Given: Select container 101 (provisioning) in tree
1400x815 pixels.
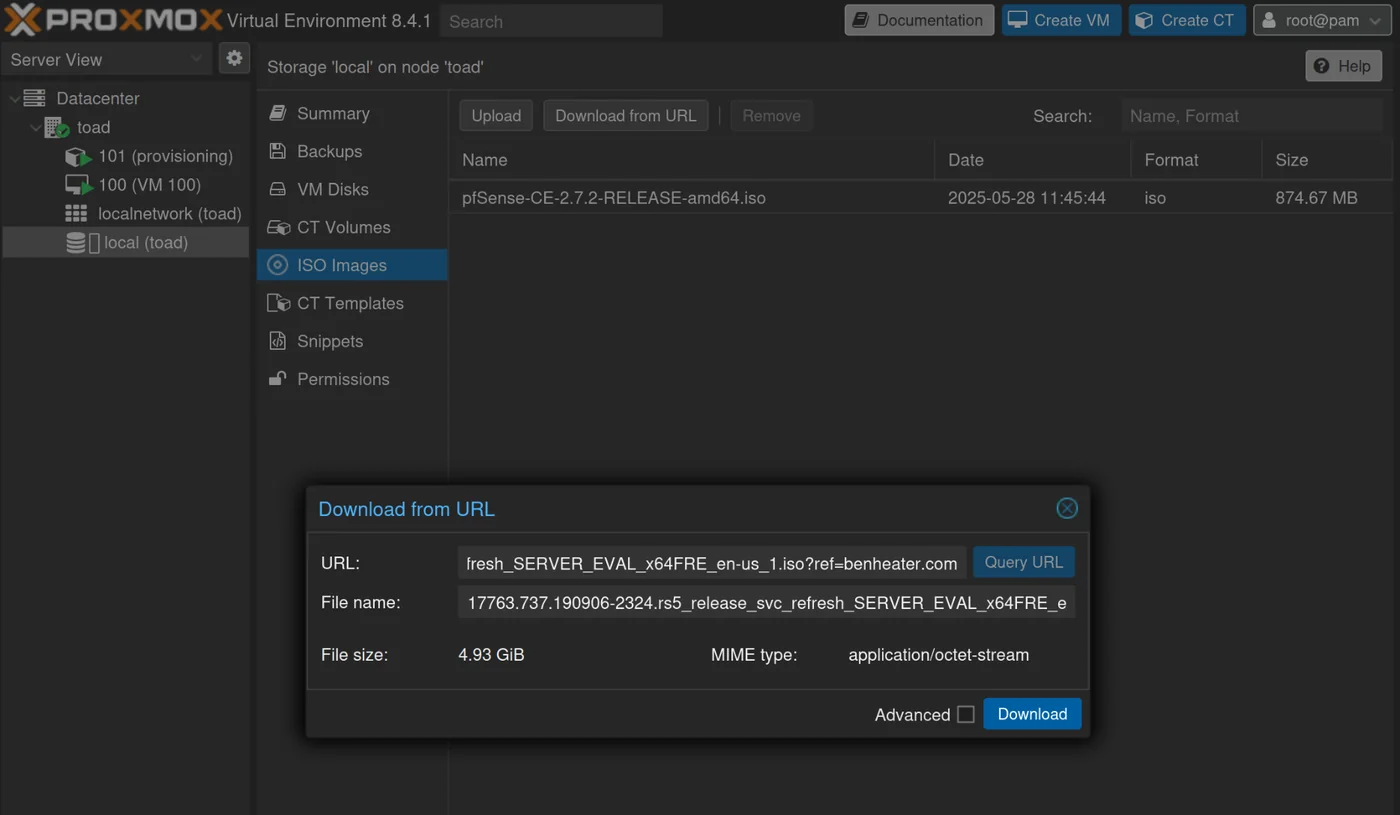Looking at the screenshot, I should 164,156.
